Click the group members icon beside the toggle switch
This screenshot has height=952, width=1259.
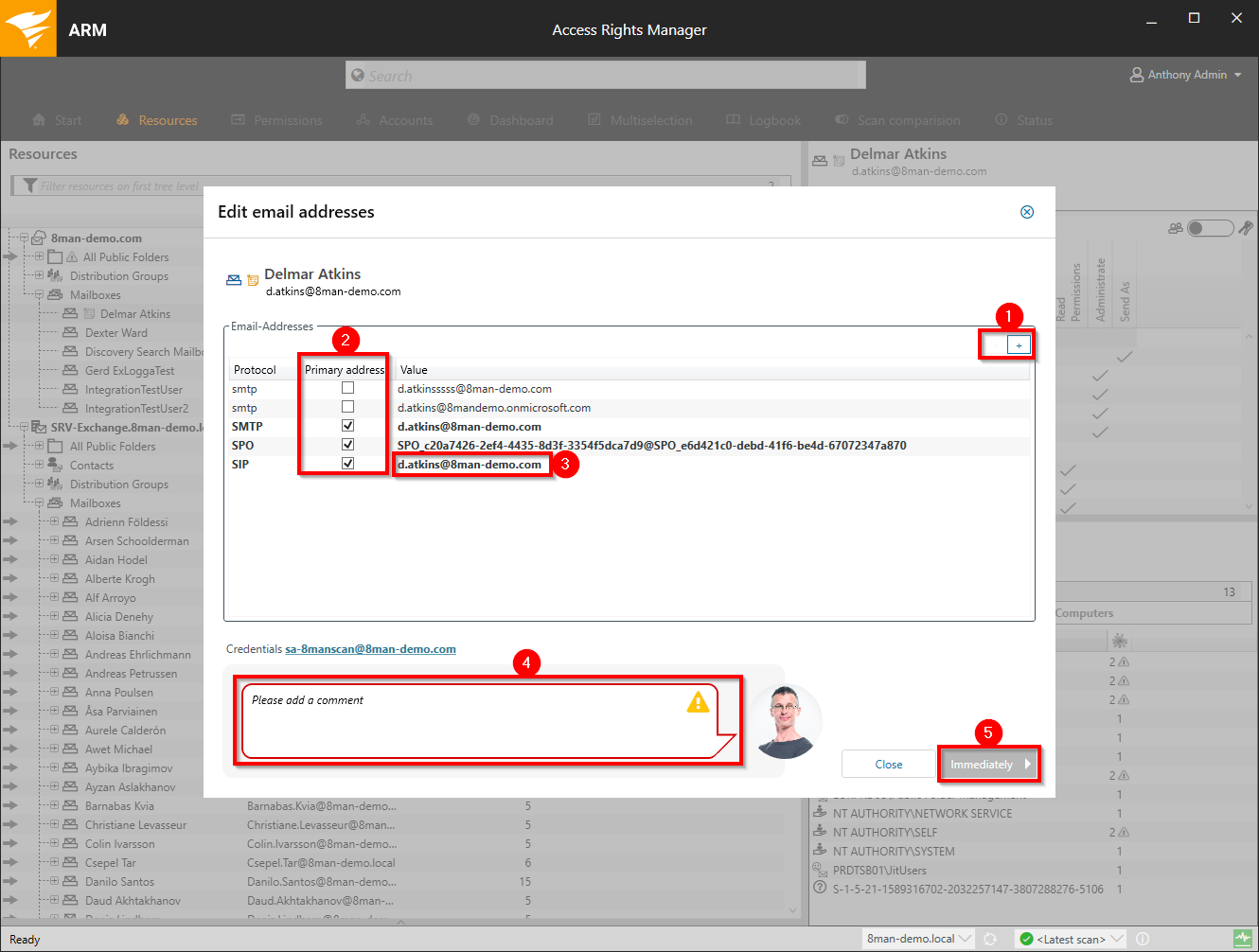(1176, 228)
